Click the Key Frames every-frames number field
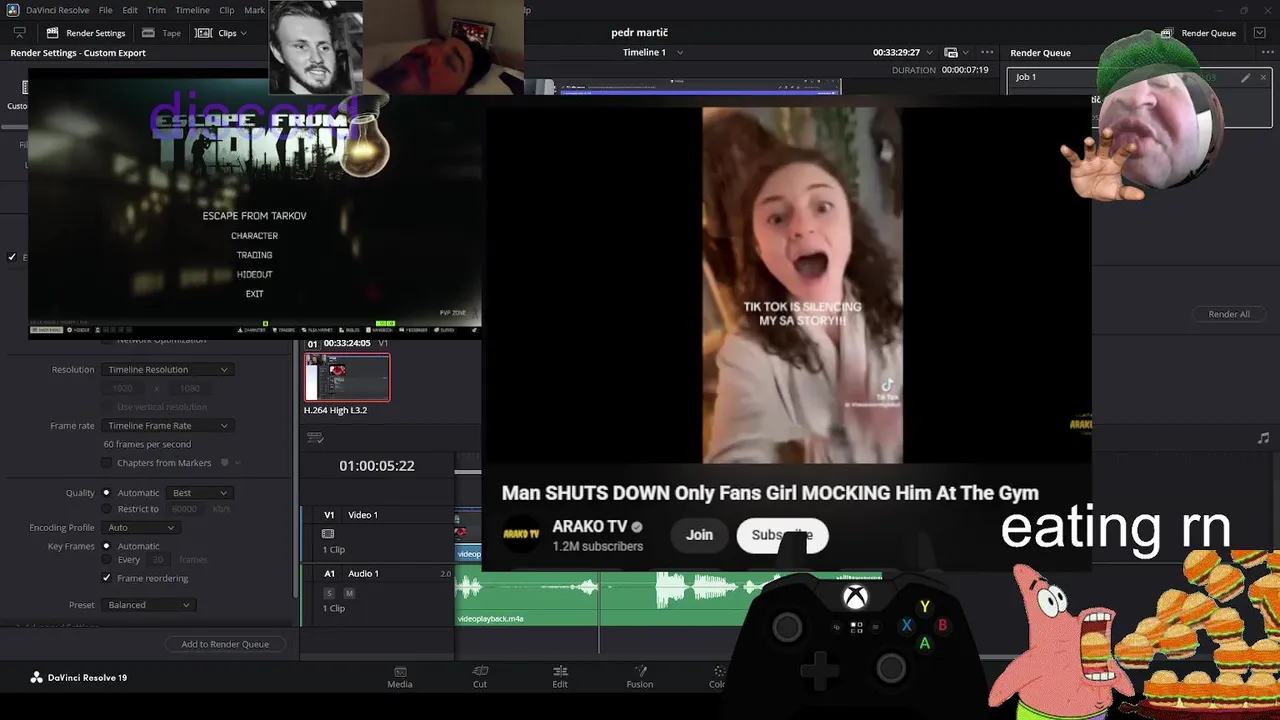This screenshot has height=720, width=1280. (x=158, y=560)
